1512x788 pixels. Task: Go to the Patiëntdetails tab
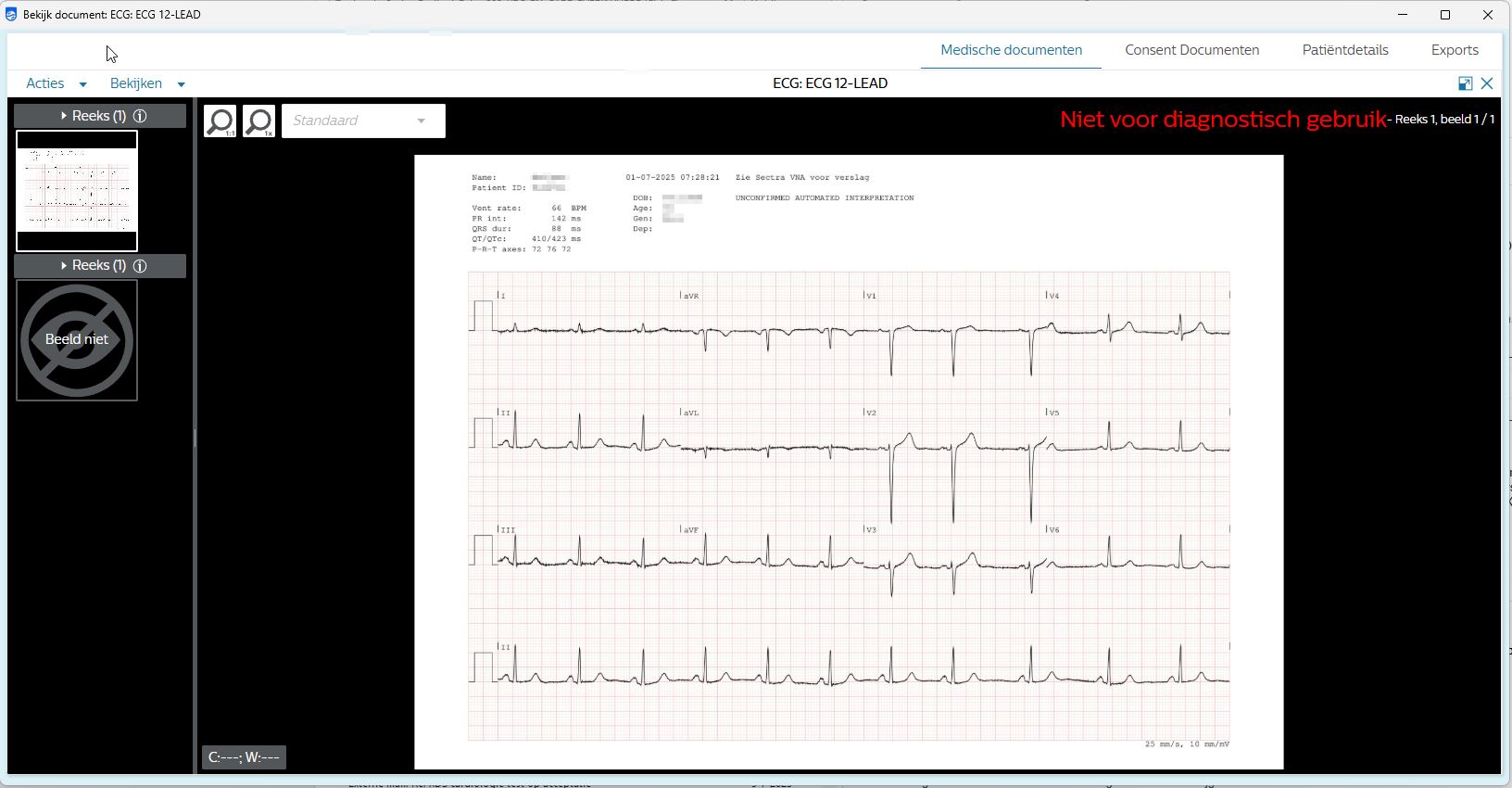click(1344, 50)
